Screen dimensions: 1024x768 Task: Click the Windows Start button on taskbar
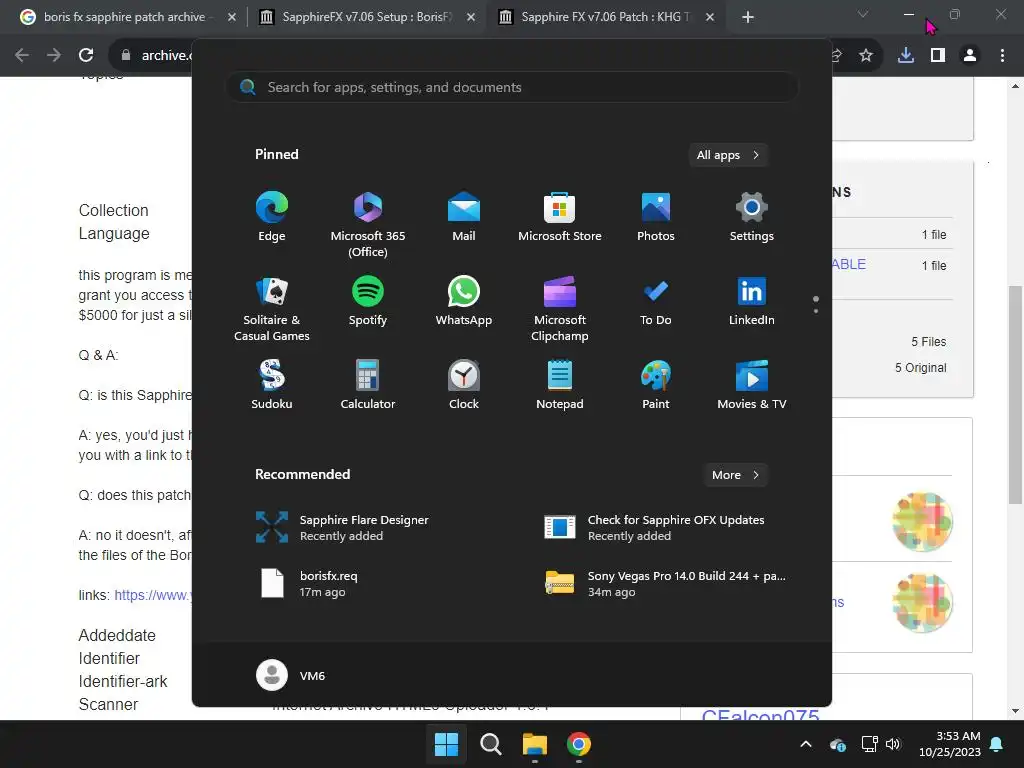pyautogui.click(x=447, y=744)
